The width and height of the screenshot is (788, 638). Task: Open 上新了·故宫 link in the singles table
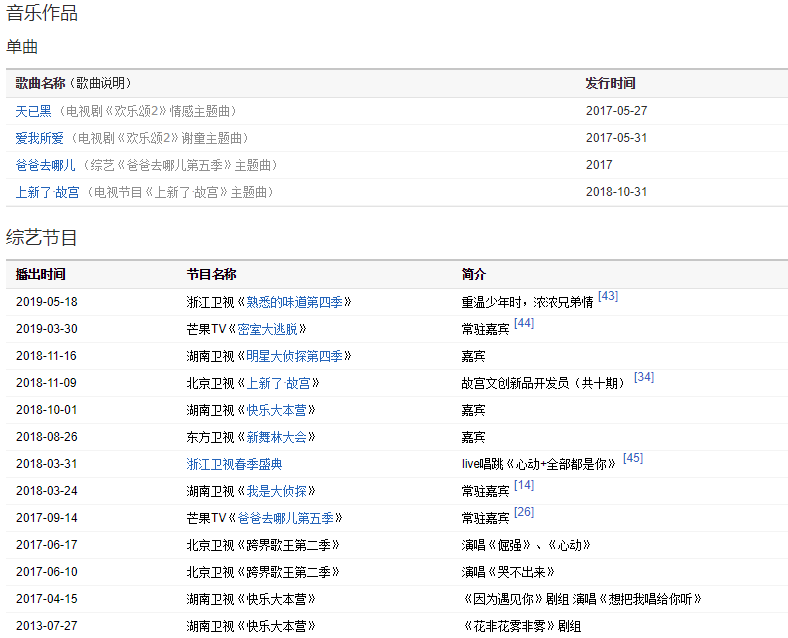[47, 192]
